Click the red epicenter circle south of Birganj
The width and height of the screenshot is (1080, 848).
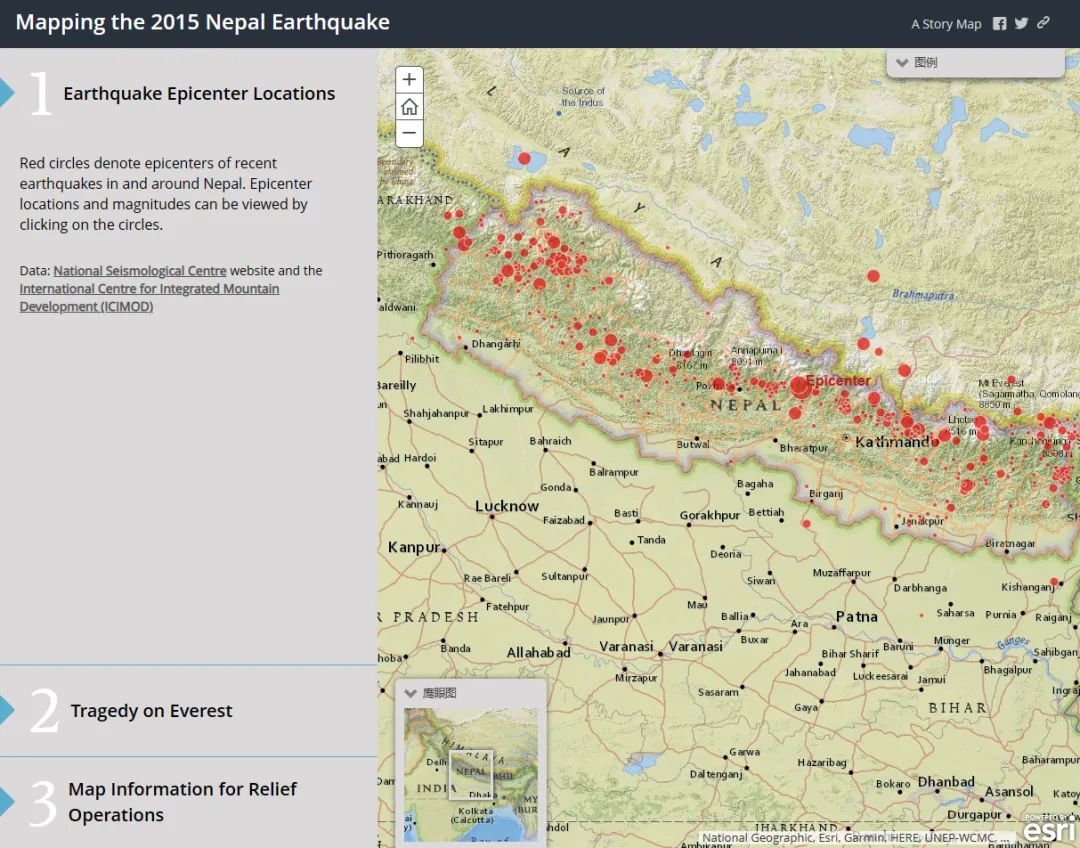pyautogui.click(x=806, y=524)
